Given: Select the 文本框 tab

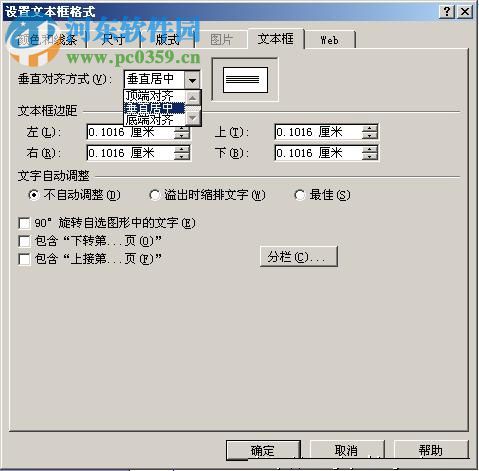Looking at the screenshot, I should [x=276, y=39].
